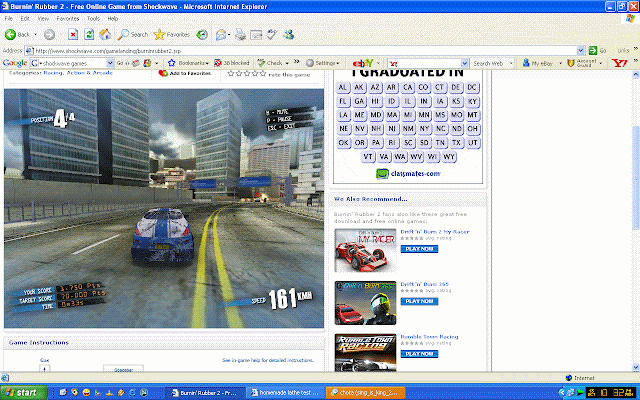This screenshot has width=640, height=400.
Task: Expand the Mail button dropdown arrow
Action: [229, 35]
